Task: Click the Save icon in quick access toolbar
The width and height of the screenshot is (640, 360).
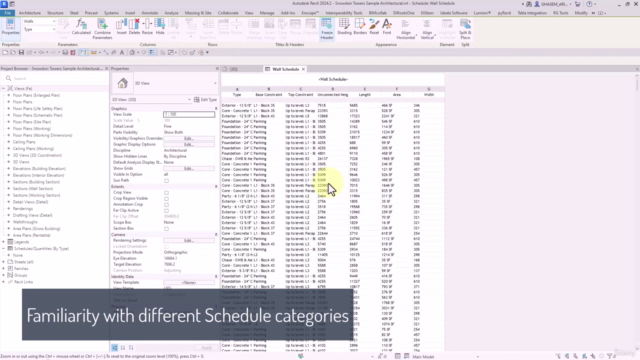Action: pyautogui.click(x=21, y=53)
